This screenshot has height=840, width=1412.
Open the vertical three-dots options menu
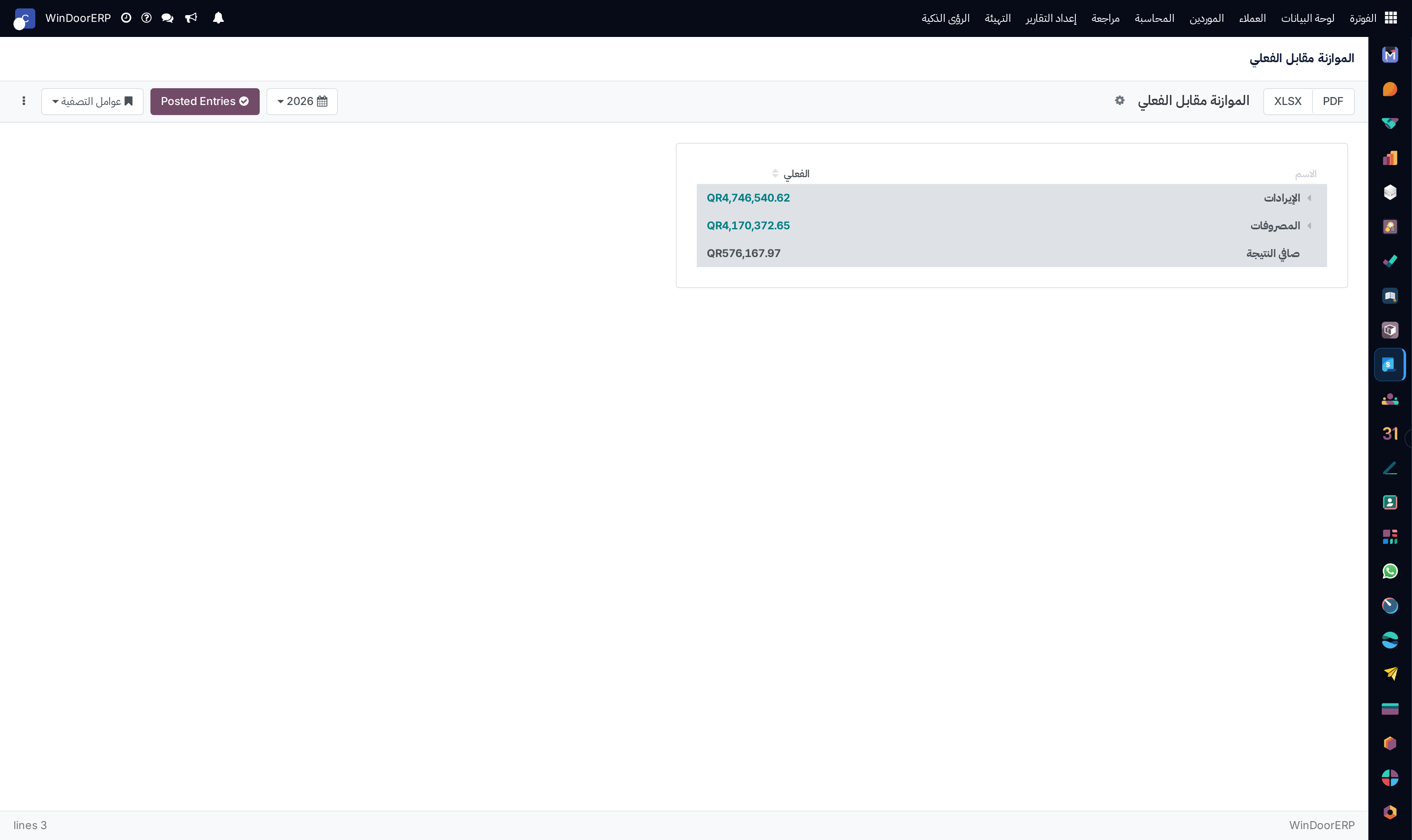pos(24,101)
